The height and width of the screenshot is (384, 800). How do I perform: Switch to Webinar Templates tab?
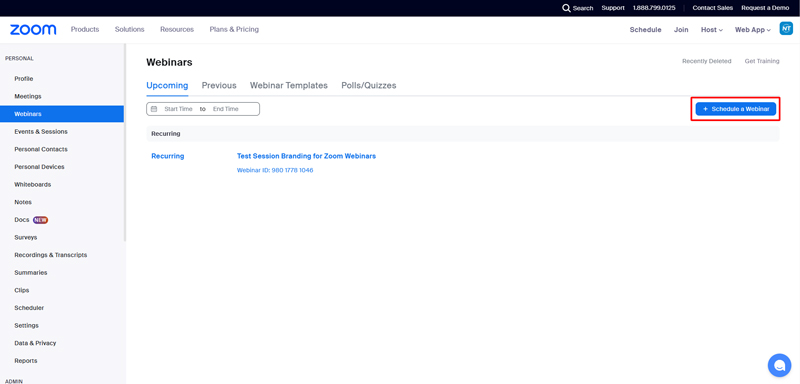[289, 86]
